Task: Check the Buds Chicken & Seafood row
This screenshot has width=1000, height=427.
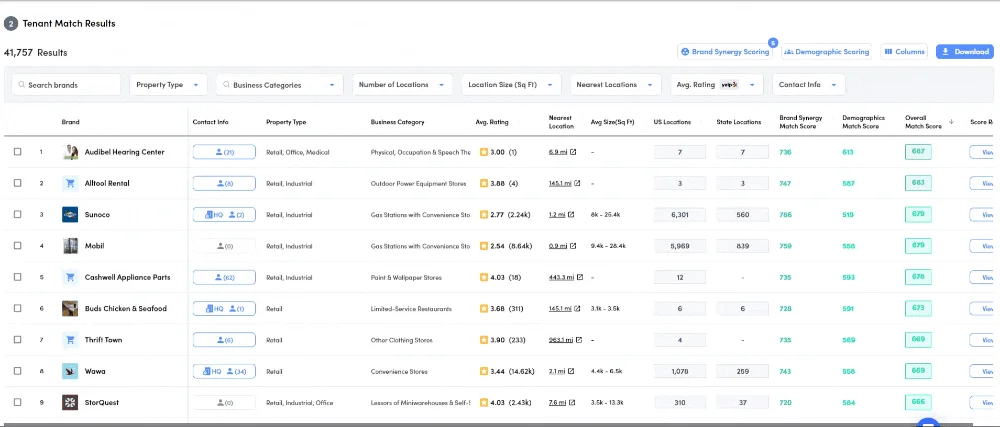Action: (18, 308)
